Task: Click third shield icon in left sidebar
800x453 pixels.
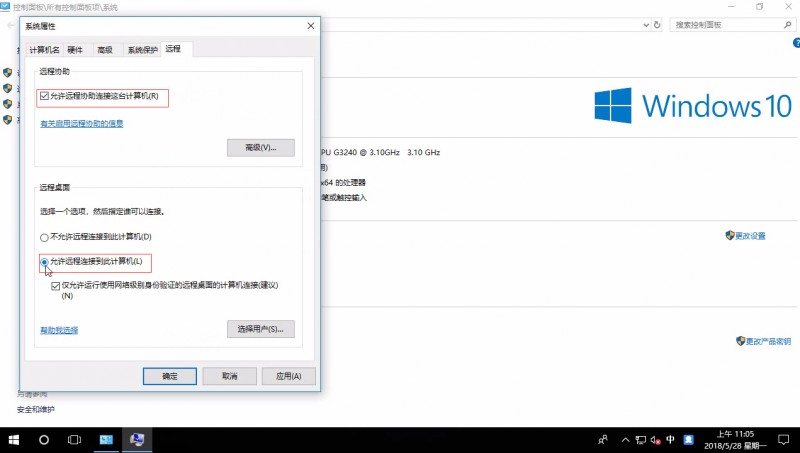Action: pyautogui.click(x=7, y=104)
